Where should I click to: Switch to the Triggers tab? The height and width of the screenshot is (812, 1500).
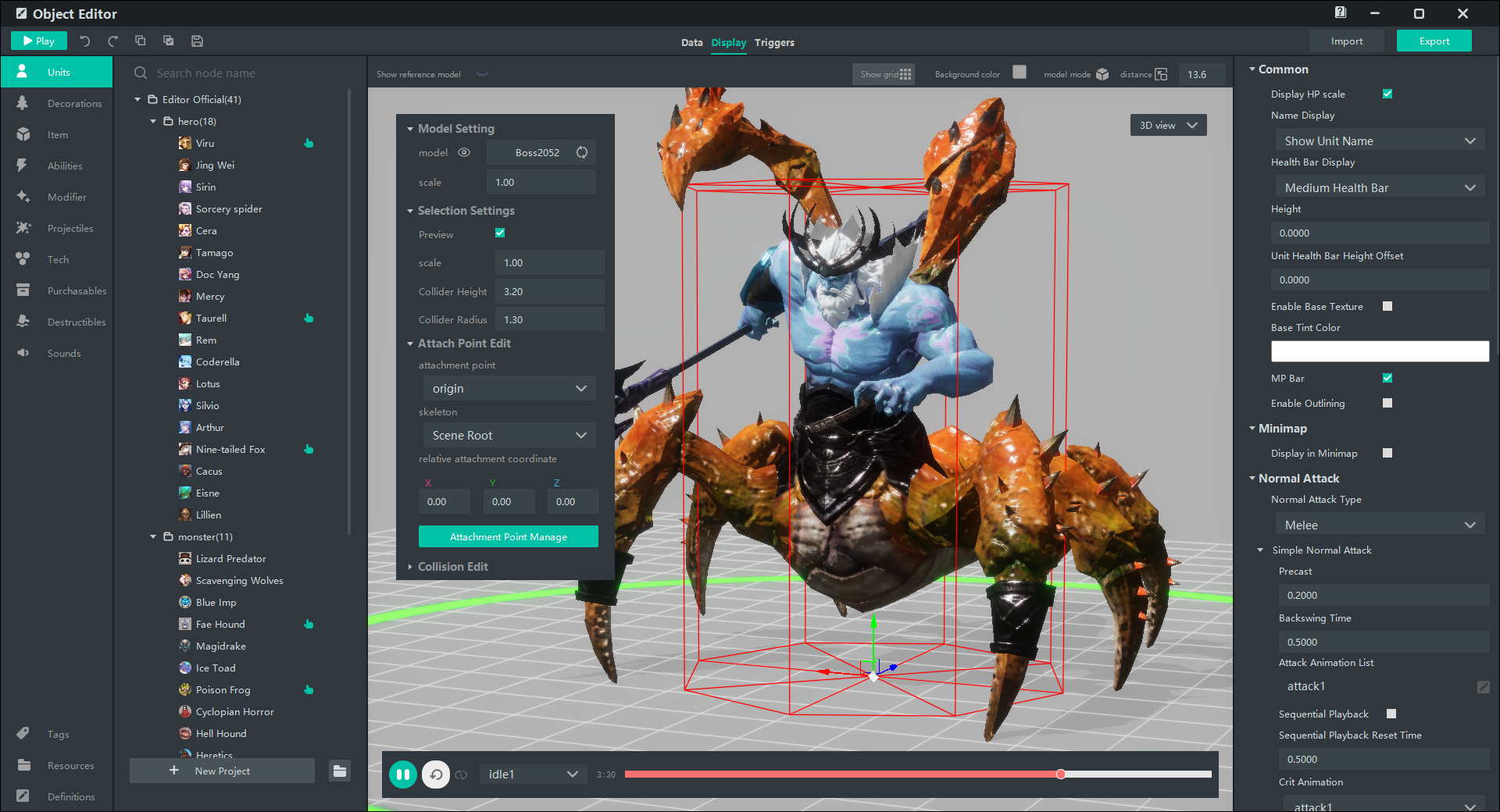[774, 42]
